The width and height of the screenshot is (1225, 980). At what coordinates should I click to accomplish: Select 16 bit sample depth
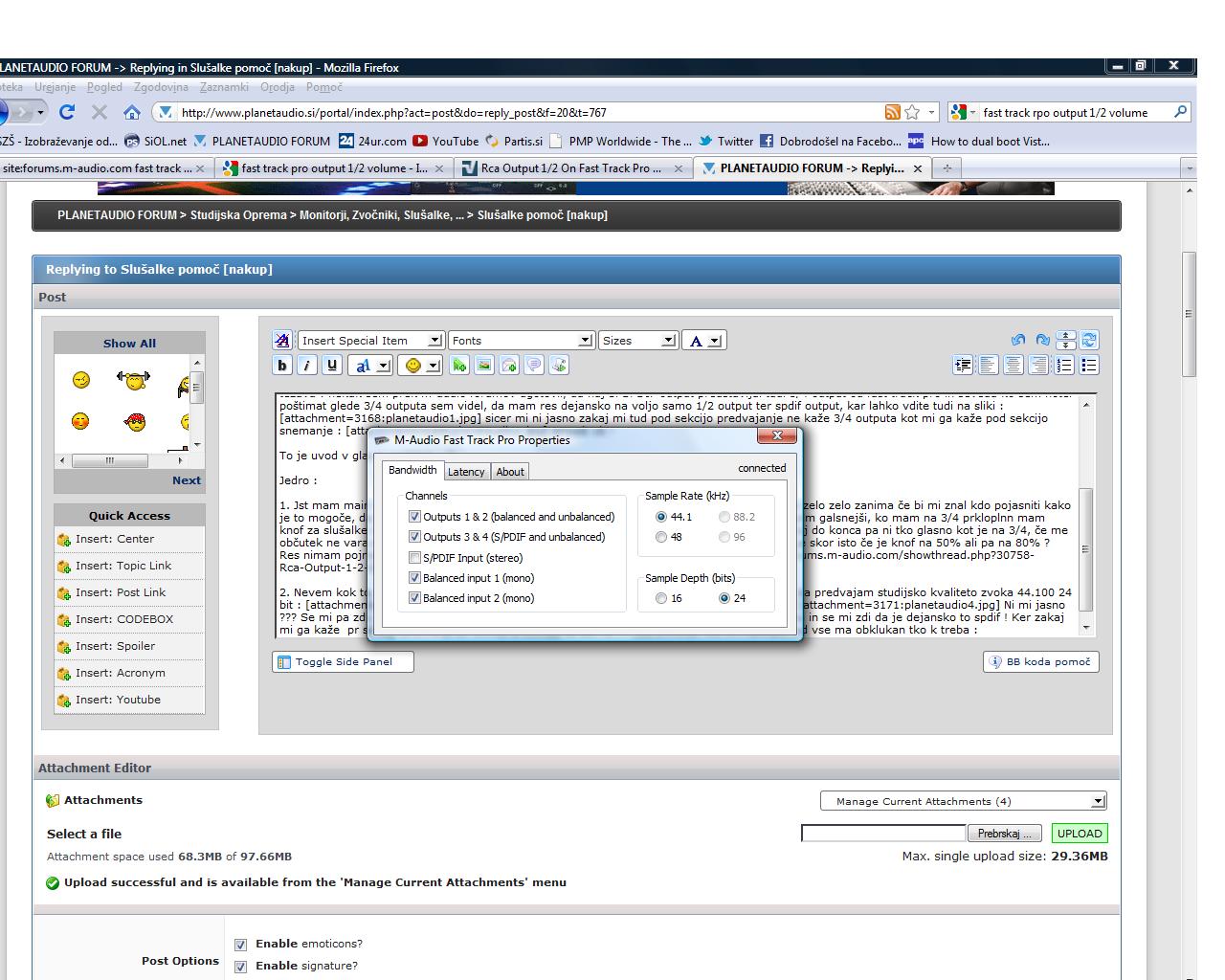tap(661, 598)
